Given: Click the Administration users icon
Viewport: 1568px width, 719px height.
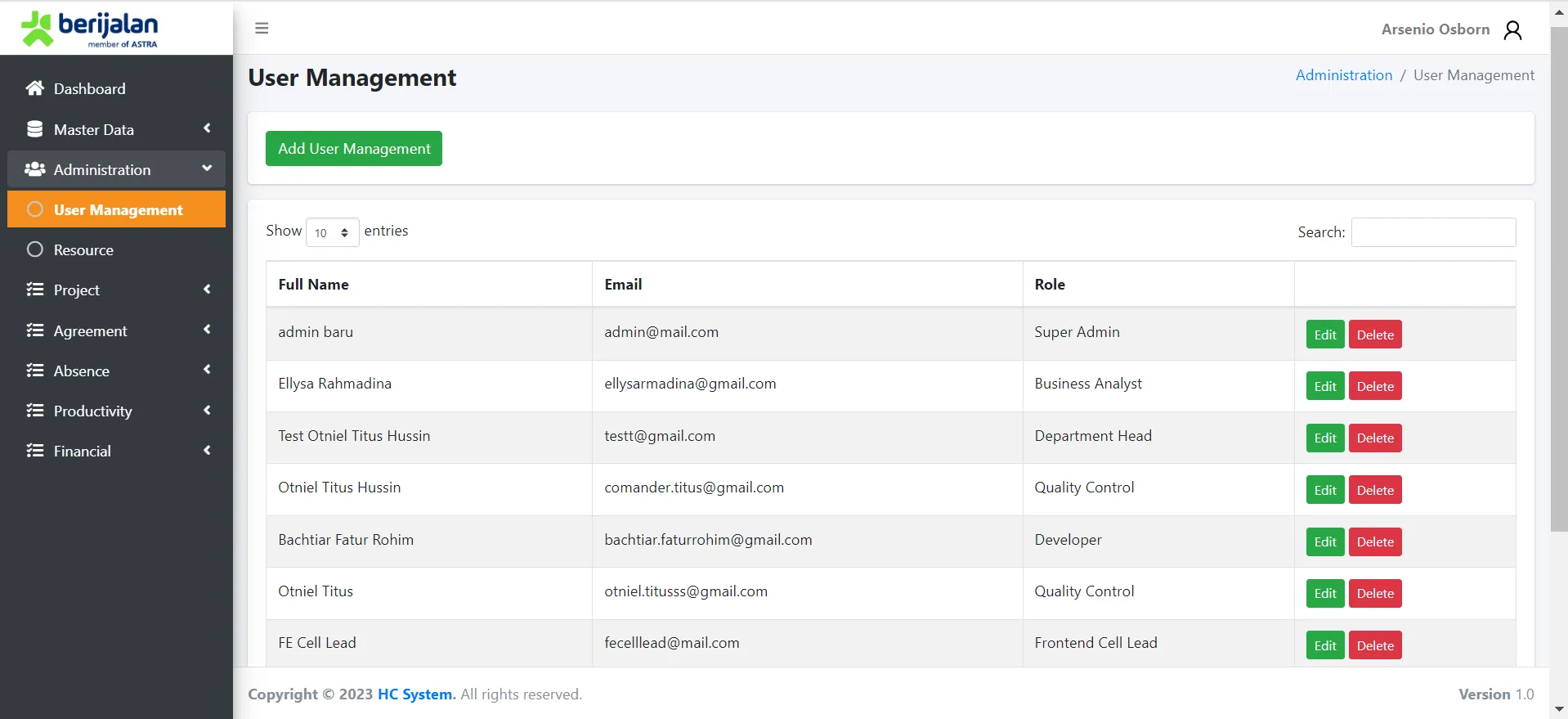Looking at the screenshot, I should pyautogui.click(x=34, y=169).
